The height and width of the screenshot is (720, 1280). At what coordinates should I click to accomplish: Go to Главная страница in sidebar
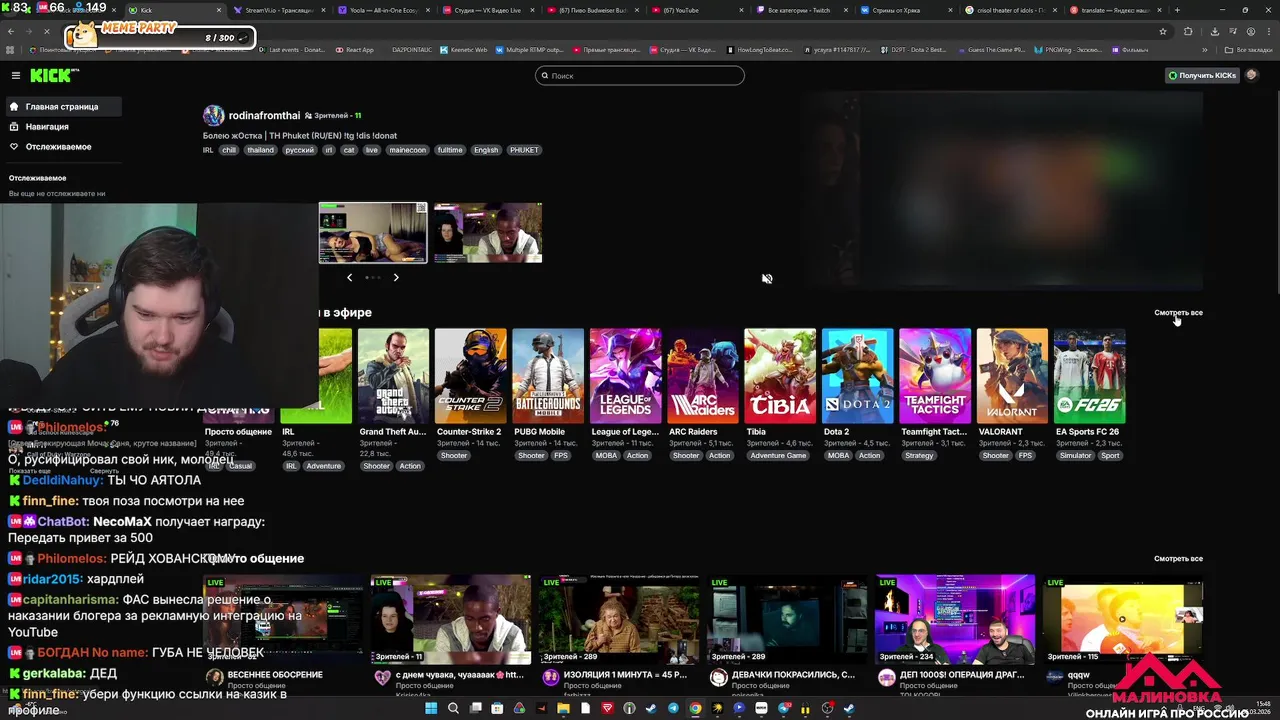(x=62, y=106)
